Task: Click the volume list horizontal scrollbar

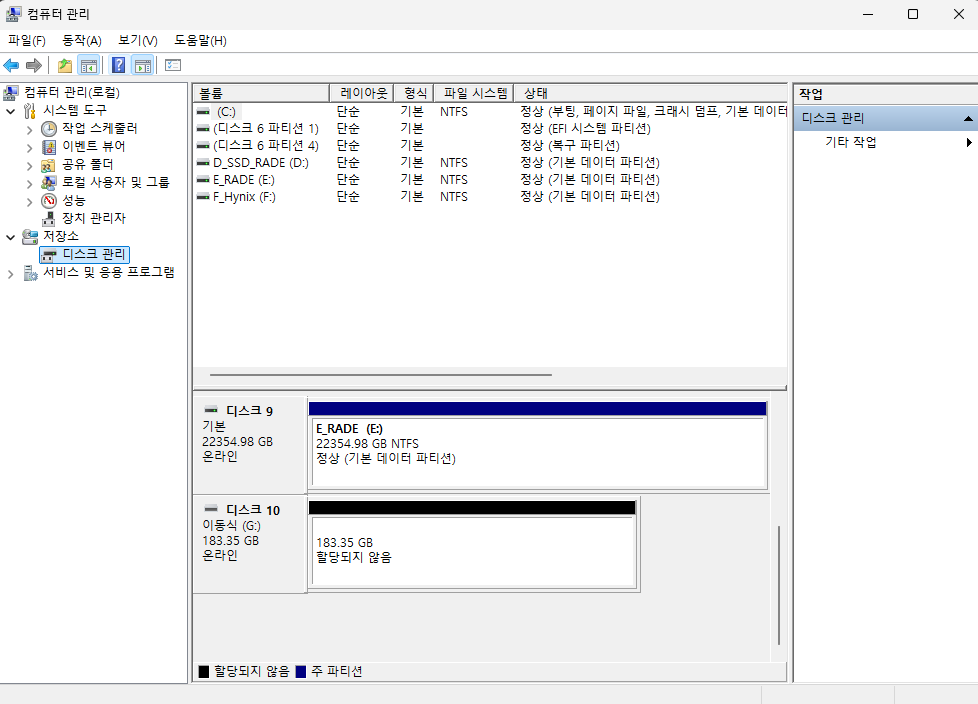Action: 381,375
